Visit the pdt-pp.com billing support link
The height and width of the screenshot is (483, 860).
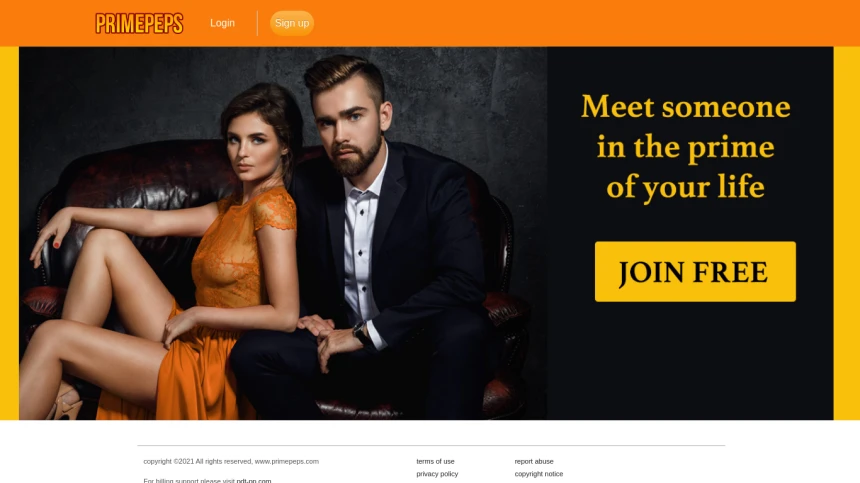pos(254,480)
